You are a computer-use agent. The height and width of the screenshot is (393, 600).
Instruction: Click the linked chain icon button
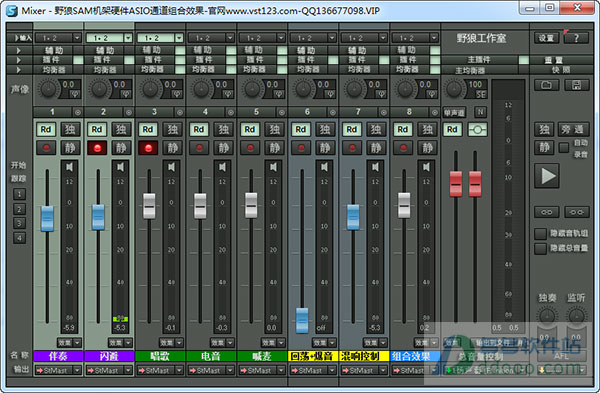tap(546, 212)
